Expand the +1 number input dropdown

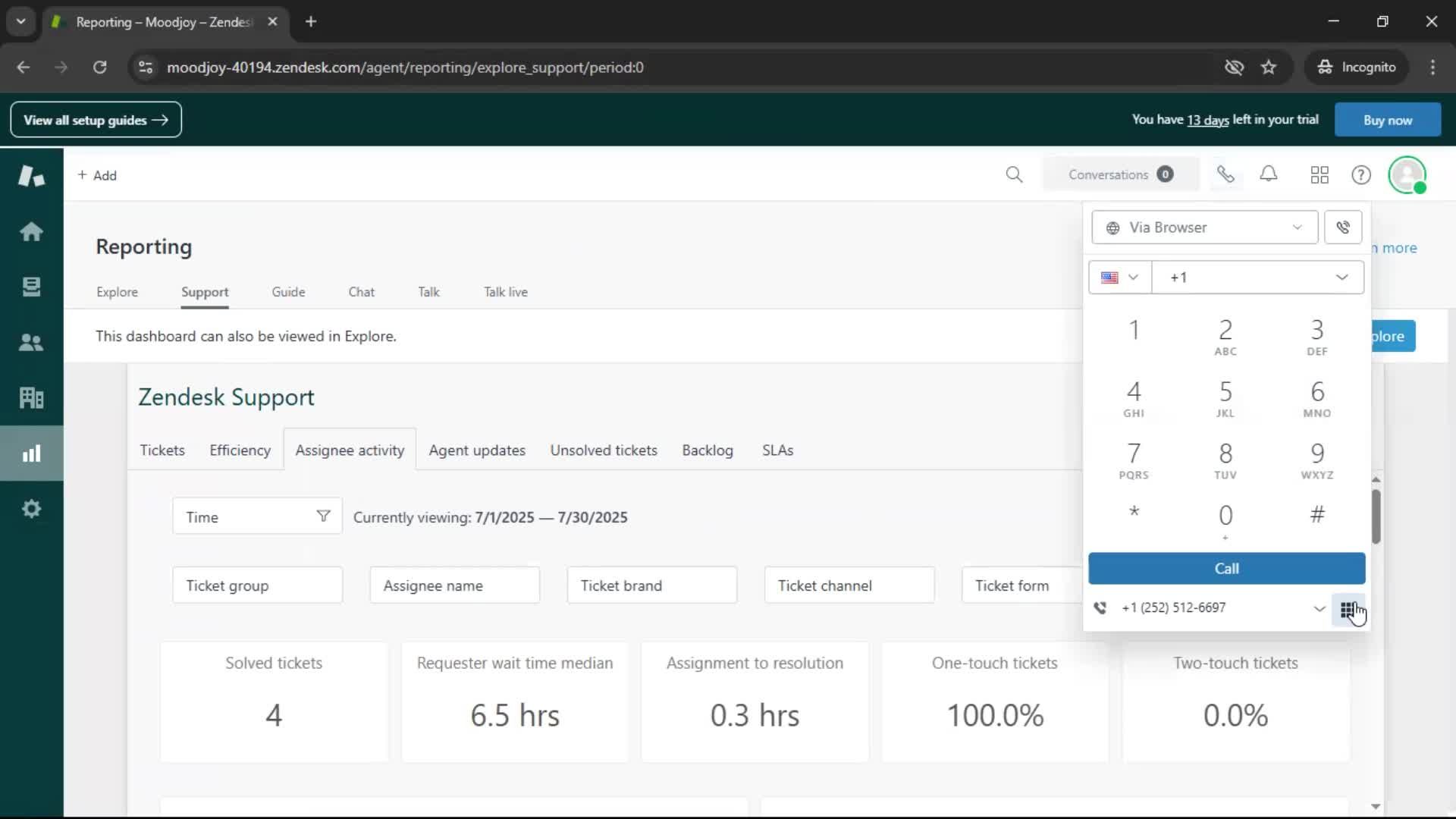(1341, 278)
